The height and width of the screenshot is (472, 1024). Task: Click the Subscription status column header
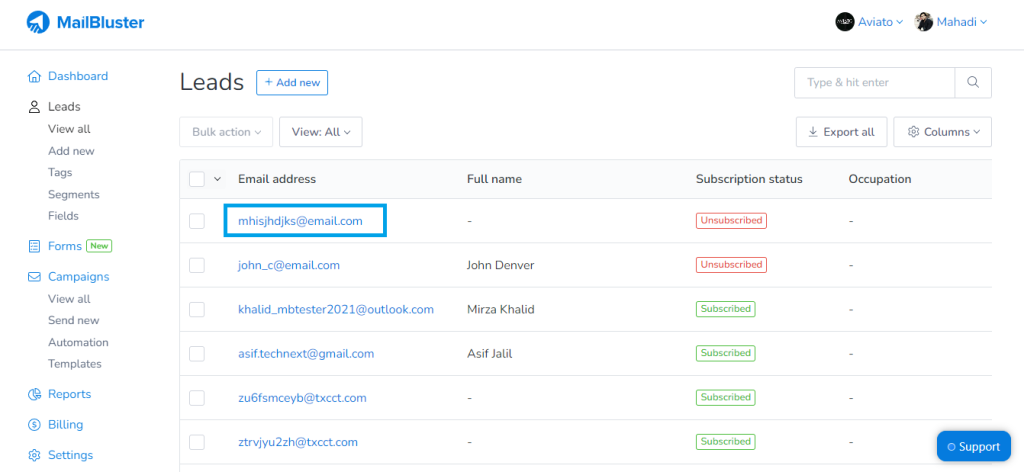(x=749, y=179)
